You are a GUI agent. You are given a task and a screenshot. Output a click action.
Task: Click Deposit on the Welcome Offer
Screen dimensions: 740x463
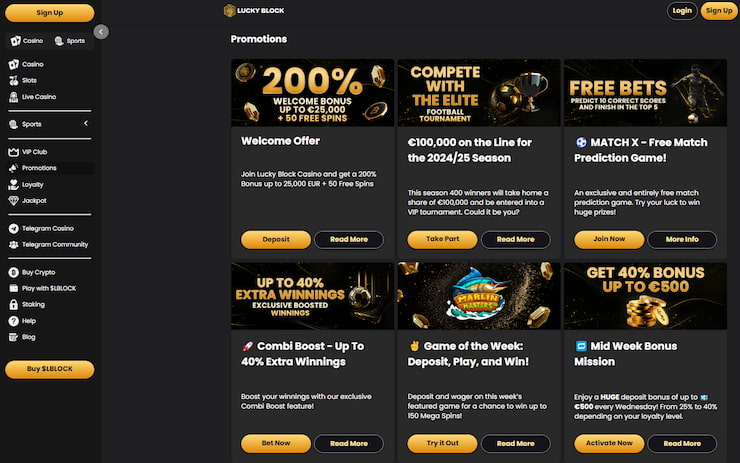coord(276,239)
